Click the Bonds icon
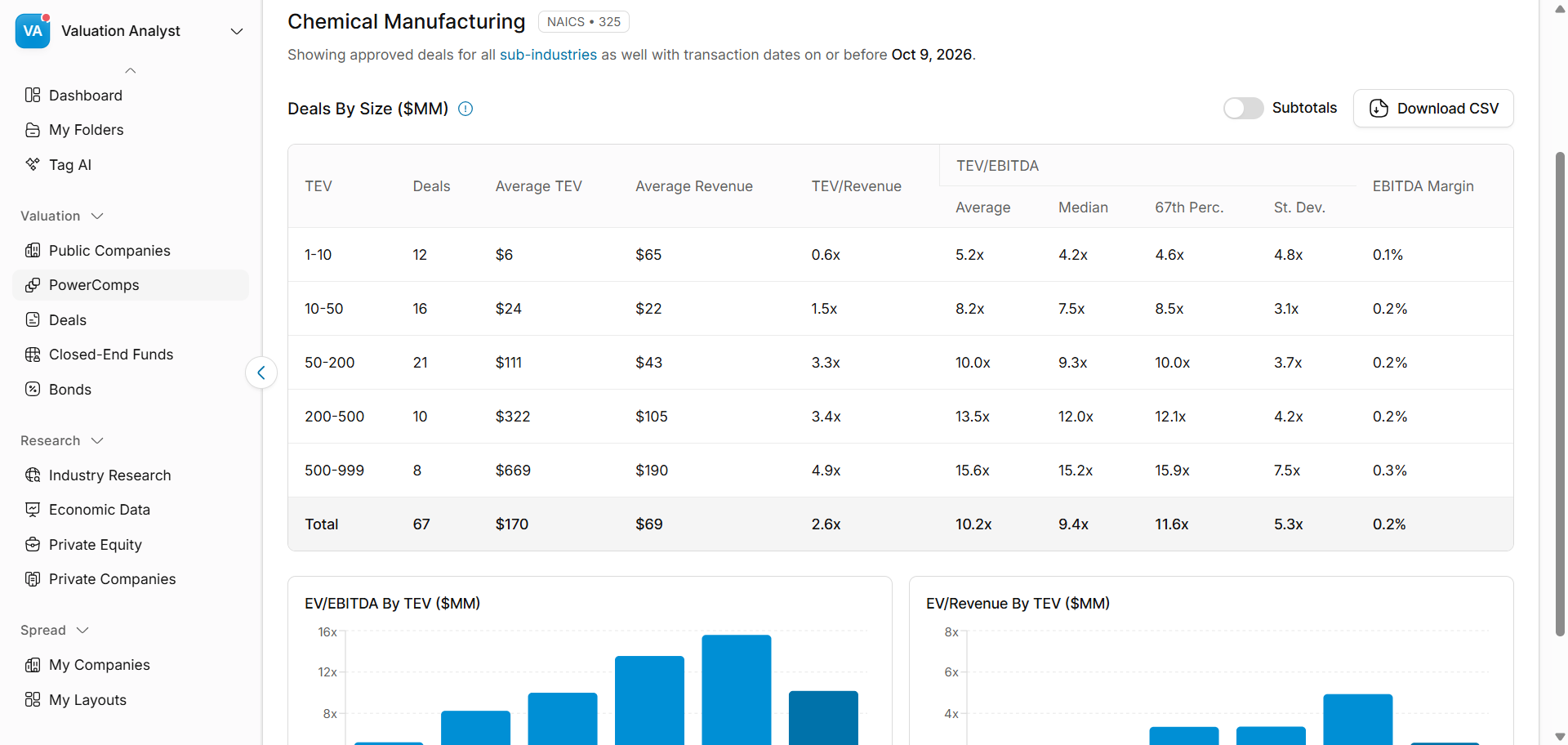Image resolution: width=1568 pixels, height=745 pixels. (x=33, y=390)
